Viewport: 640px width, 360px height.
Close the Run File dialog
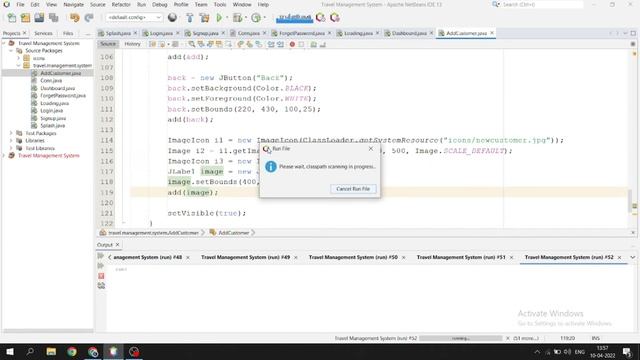[x=371, y=149]
